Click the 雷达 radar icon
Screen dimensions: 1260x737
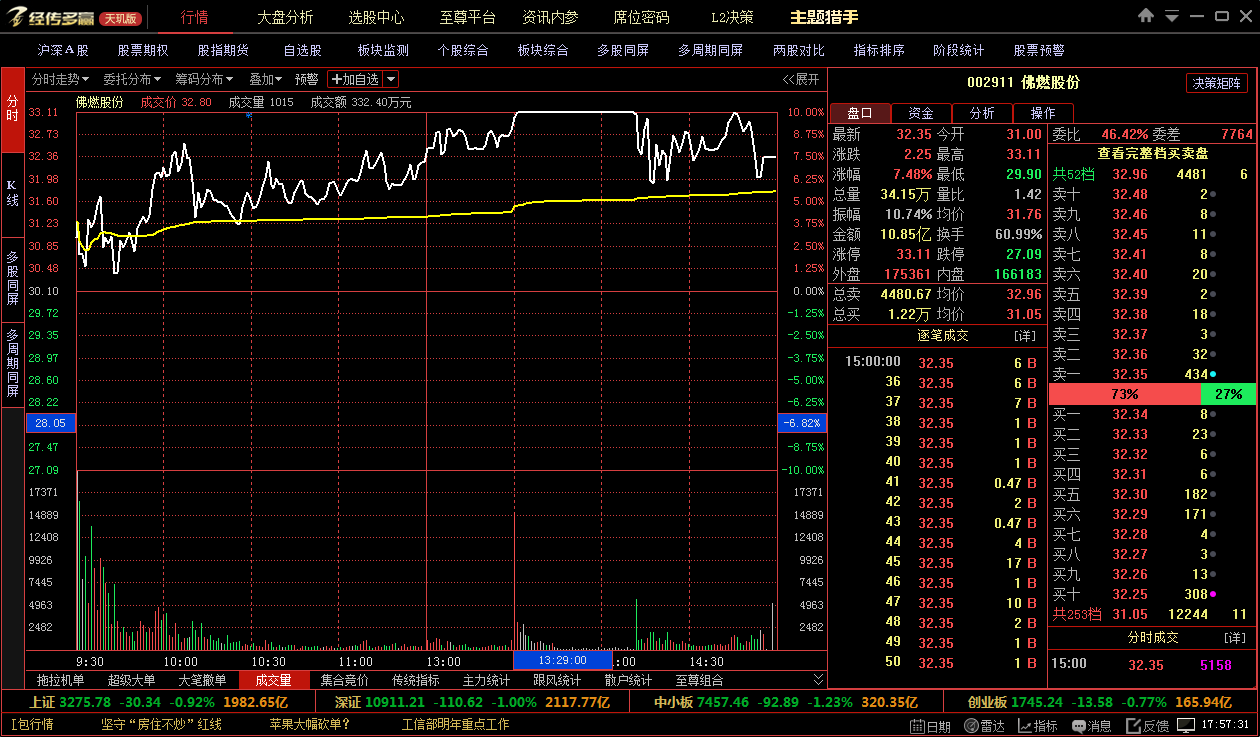click(985, 725)
